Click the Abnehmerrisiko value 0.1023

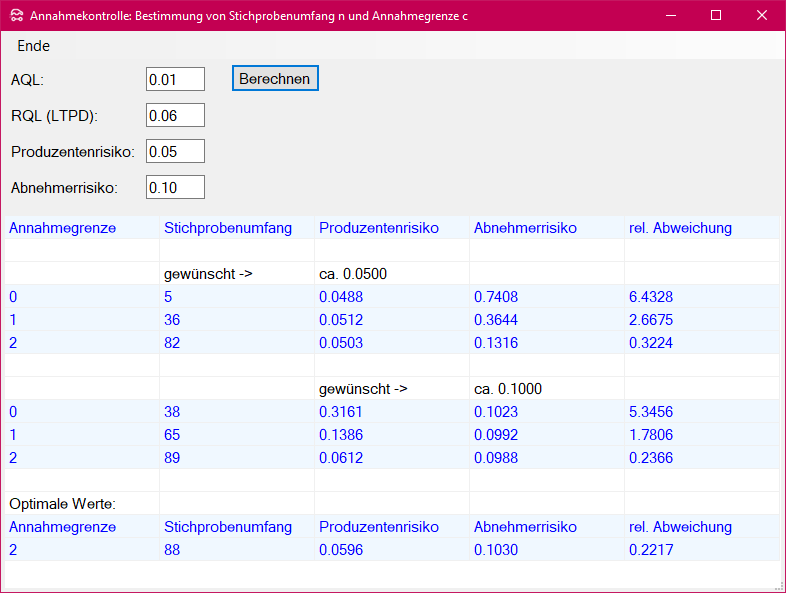pyautogui.click(x=495, y=411)
